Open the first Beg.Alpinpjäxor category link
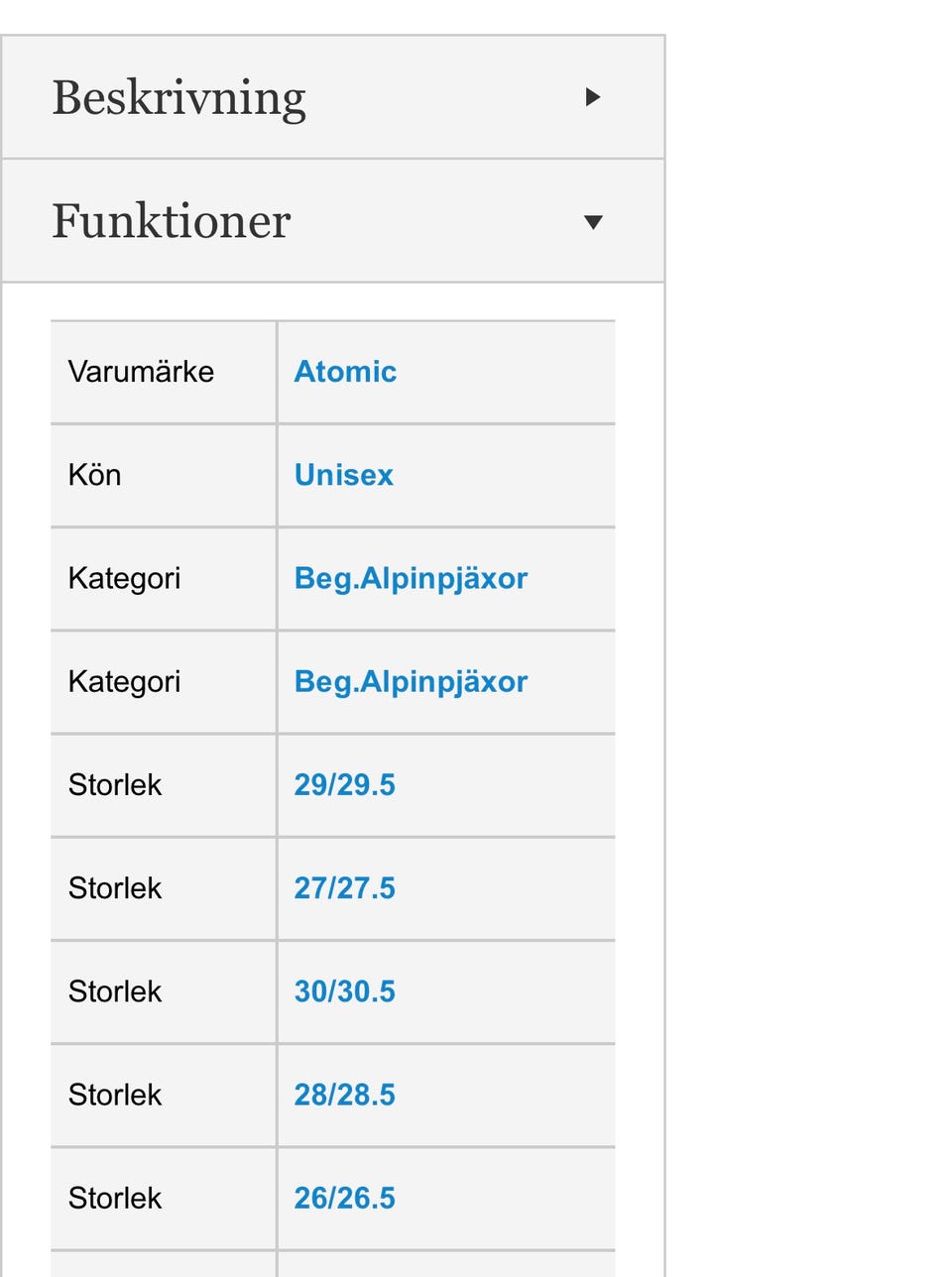 coord(411,578)
